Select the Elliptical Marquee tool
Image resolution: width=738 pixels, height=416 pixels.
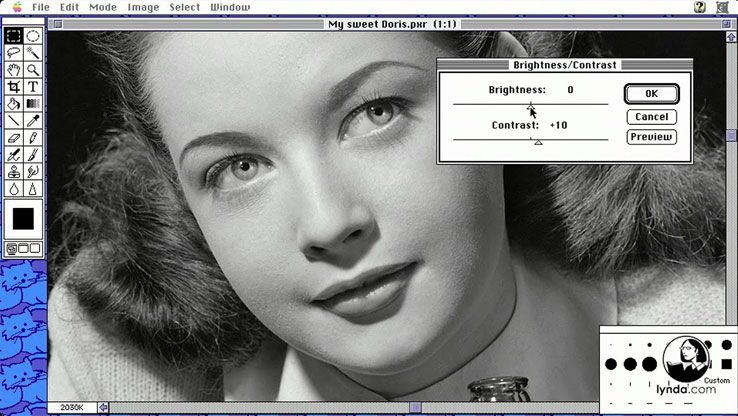pyautogui.click(x=34, y=36)
